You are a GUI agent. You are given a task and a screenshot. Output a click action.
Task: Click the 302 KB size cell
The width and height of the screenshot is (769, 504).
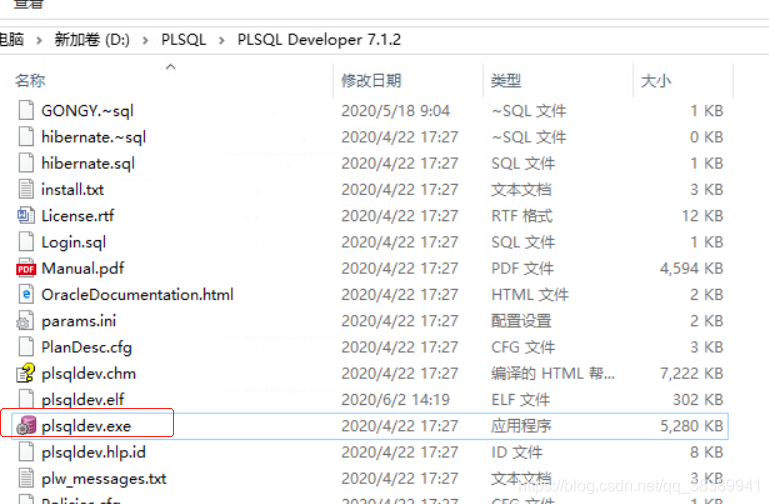coord(697,400)
